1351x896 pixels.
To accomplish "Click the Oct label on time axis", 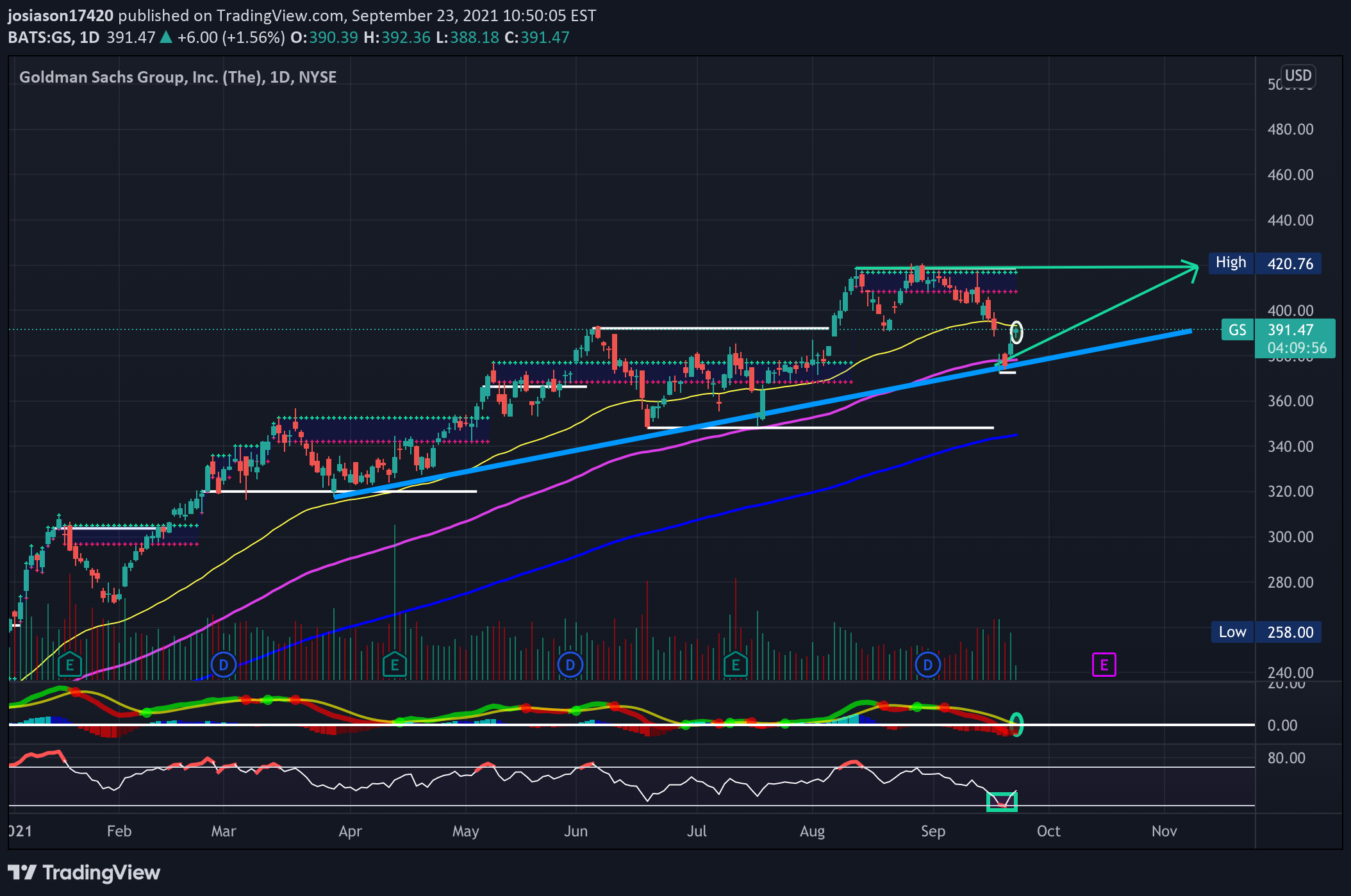I will click(x=1048, y=831).
